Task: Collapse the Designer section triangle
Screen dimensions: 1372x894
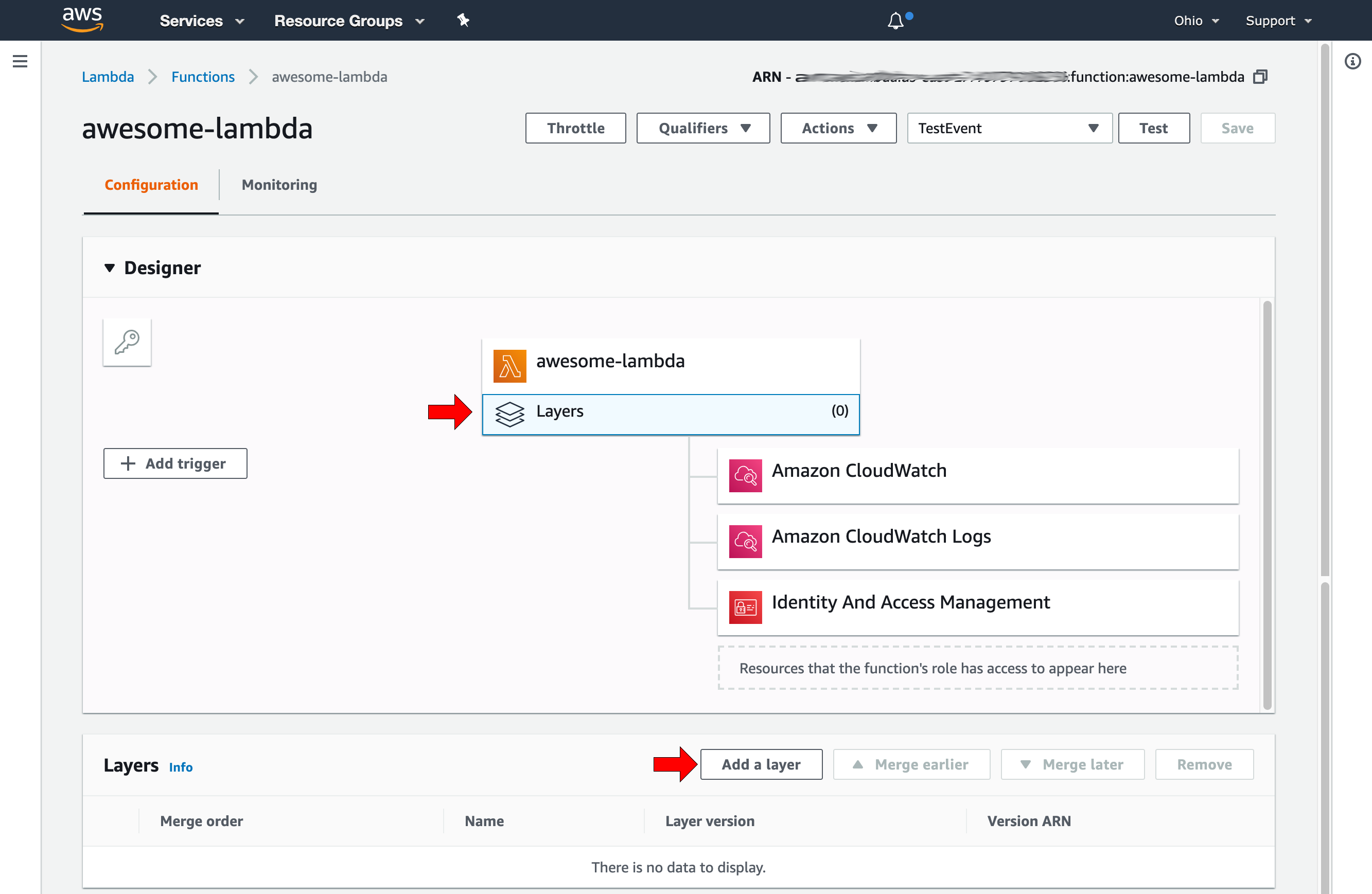Action: 110,268
